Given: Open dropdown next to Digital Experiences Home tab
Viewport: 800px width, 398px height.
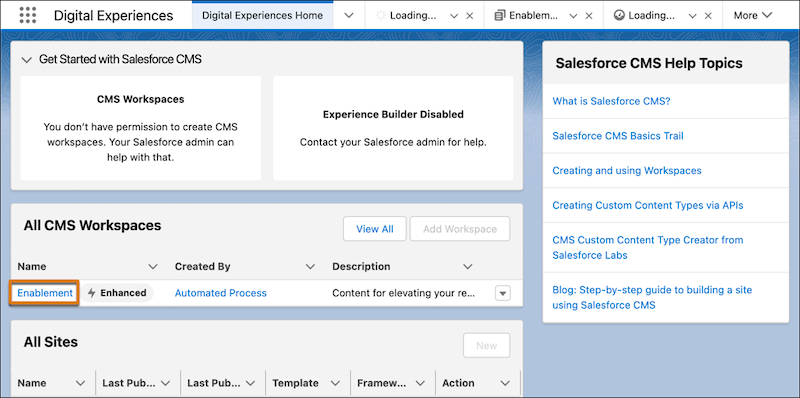Looking at the screenshot, I should click(349, 15).
